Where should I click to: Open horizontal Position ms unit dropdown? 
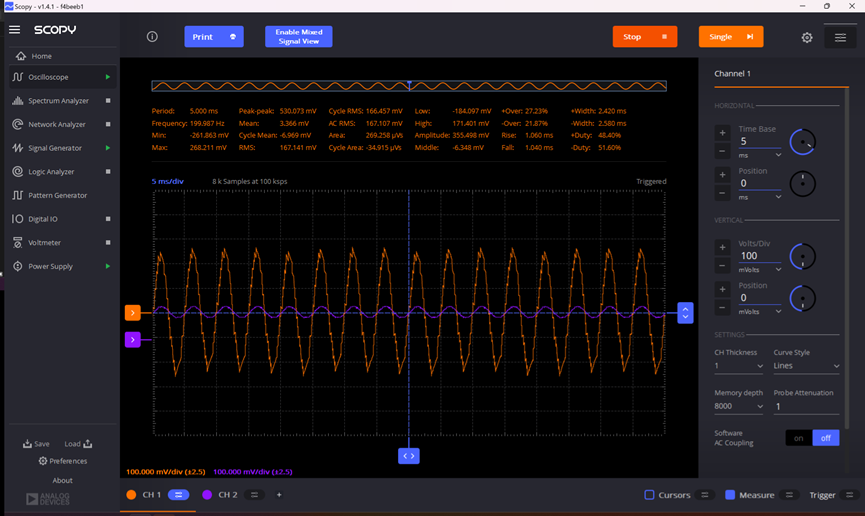coord(760,198)
